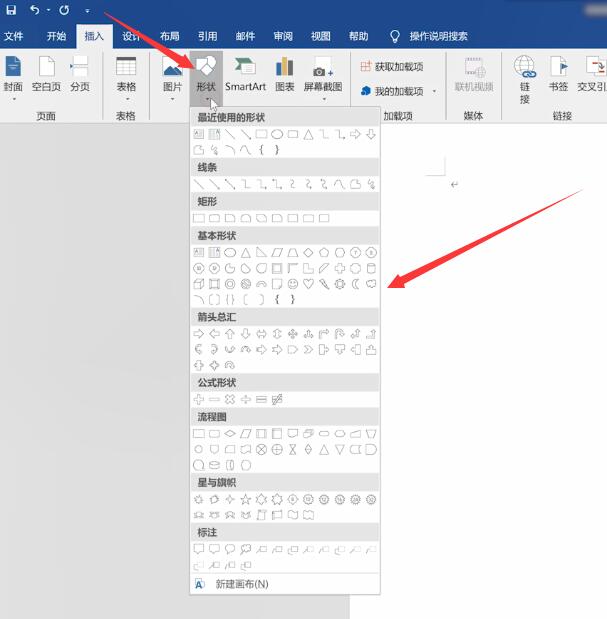Select the summing junction in 流程图
Screen dimensions: 607x619
pyautogui.click(x=261, y=450)
